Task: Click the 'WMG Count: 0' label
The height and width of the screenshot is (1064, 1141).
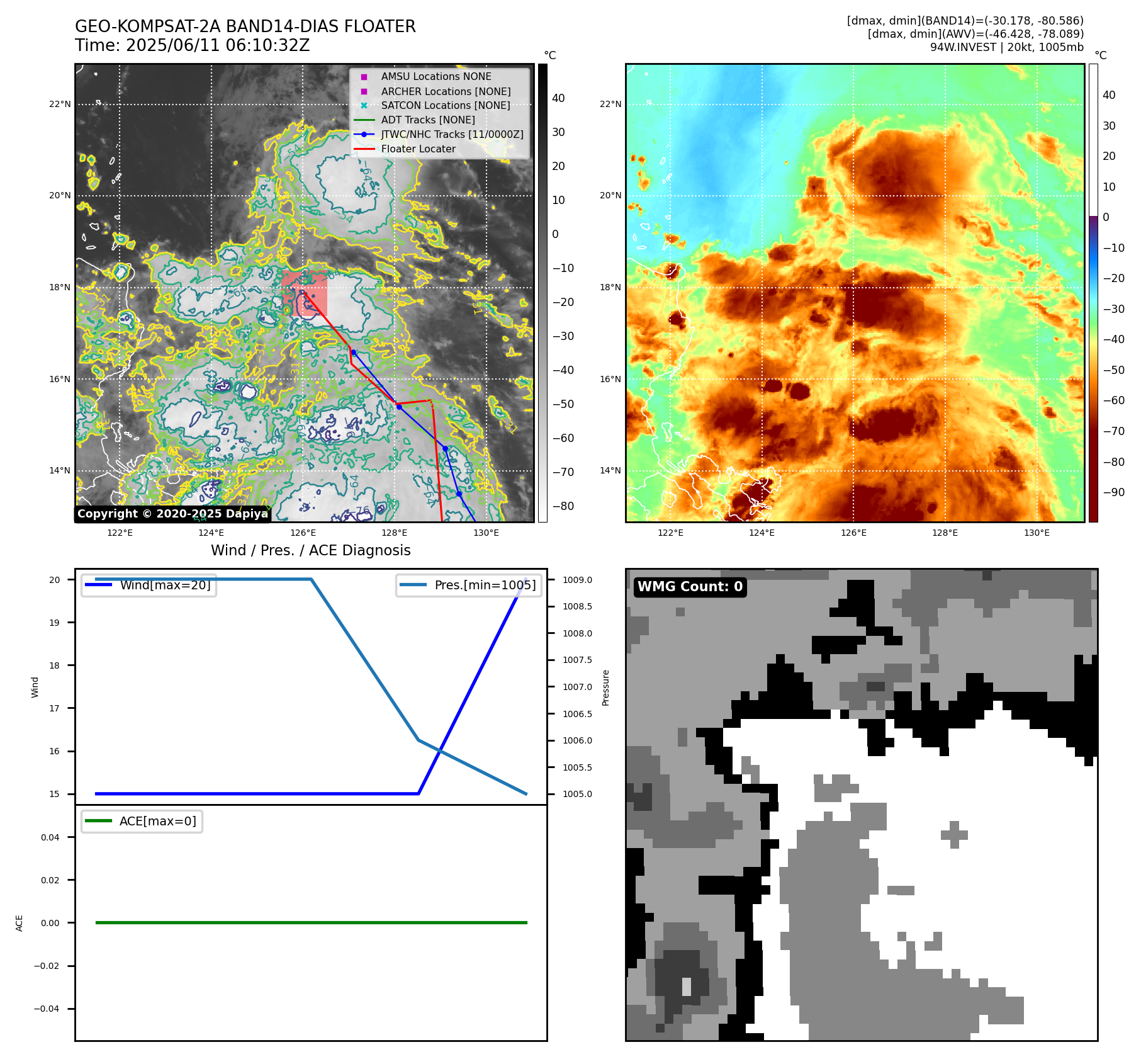Action: pyautogui.click(x=690, y=587)
